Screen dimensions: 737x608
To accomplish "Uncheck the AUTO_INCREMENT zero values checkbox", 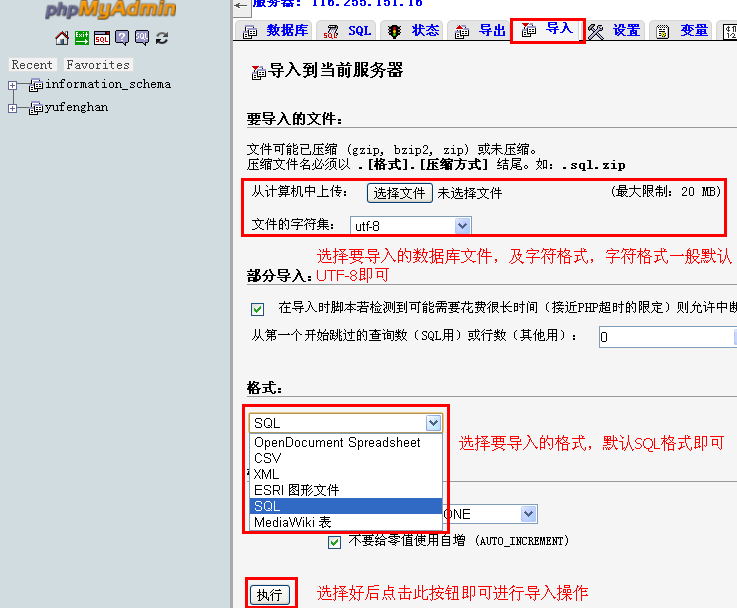I will click(335, 541).
